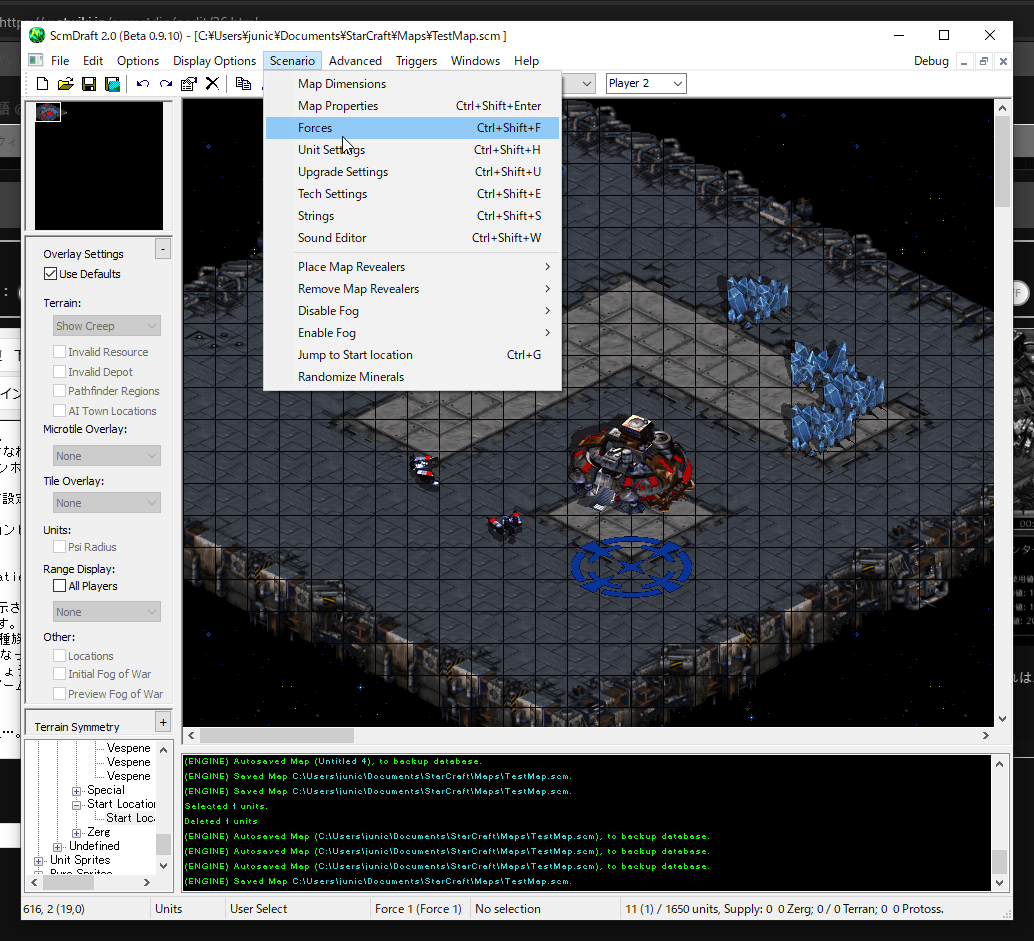
Task: Click the Delete X toolbar icon
Action: coord(212,84)
